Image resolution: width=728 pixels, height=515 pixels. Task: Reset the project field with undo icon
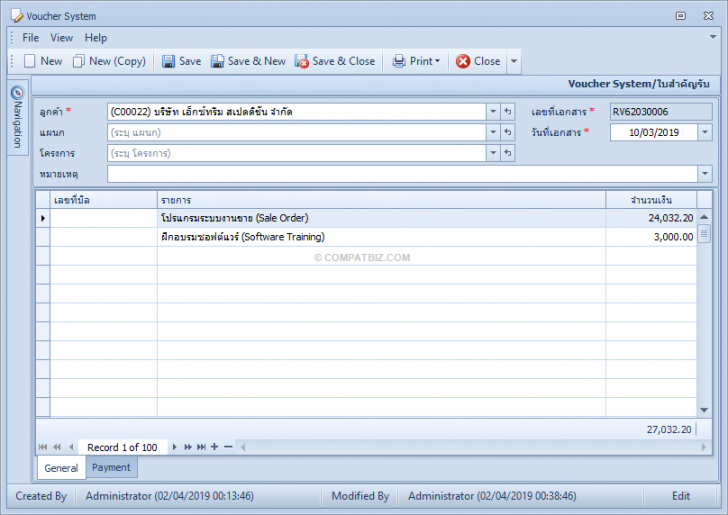[x=508, y=153]
